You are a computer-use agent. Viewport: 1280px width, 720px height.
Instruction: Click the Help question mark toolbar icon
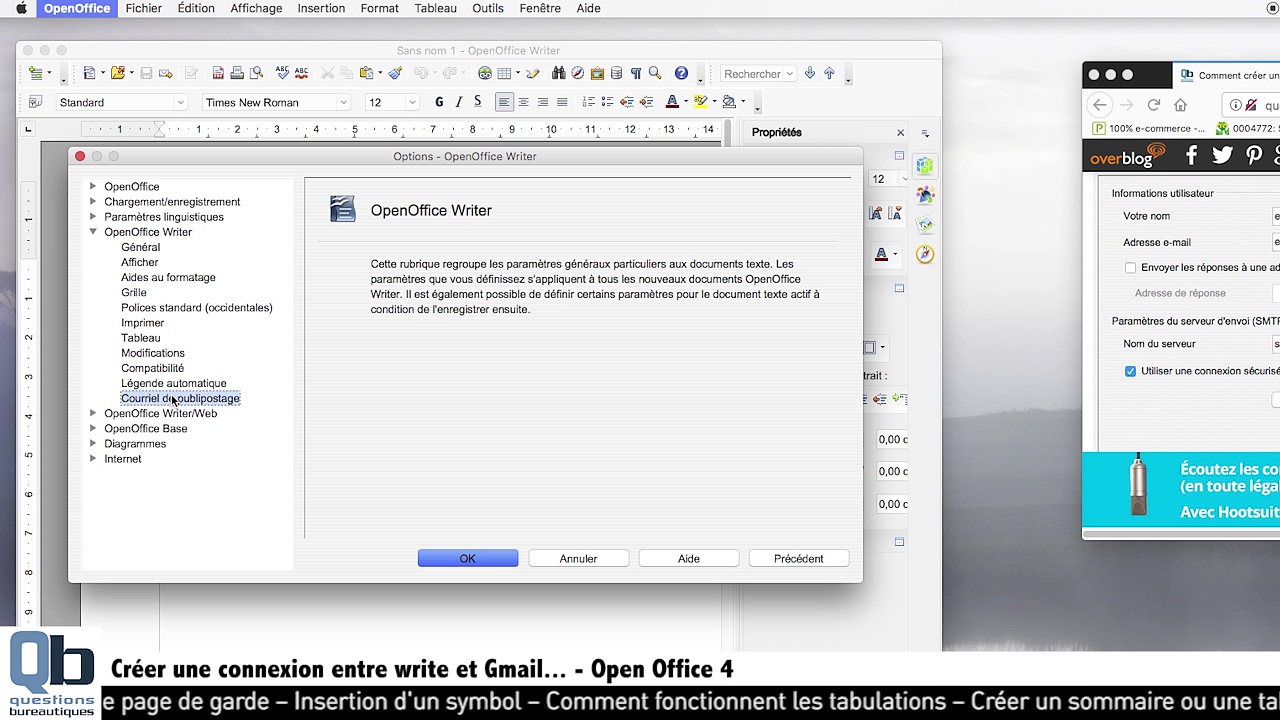coord(681,73)
